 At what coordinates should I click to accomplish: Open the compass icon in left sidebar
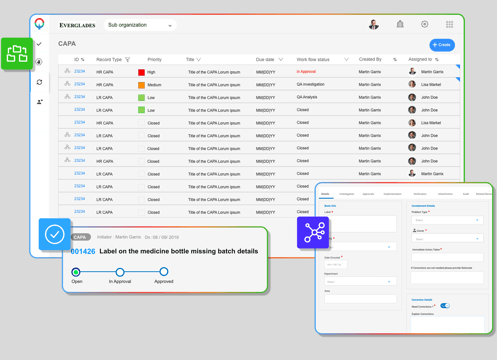39,62
